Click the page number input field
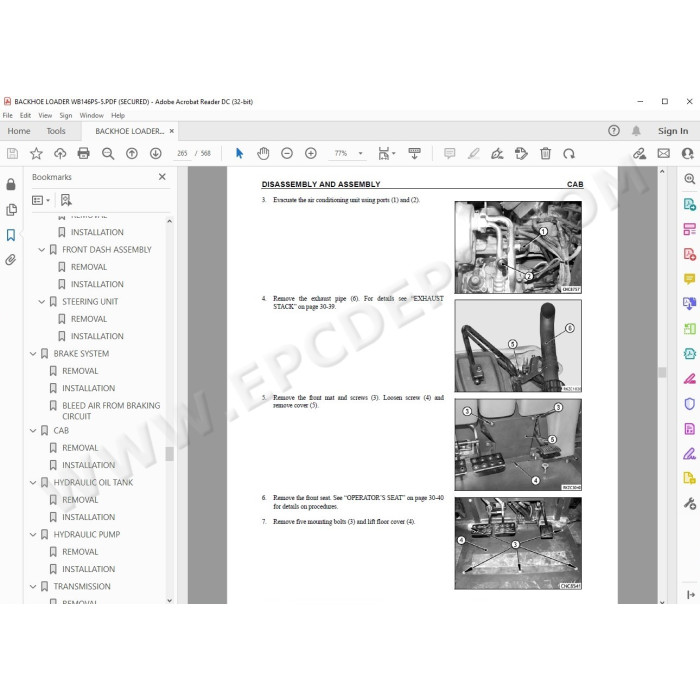 click(x=182, y=154)
